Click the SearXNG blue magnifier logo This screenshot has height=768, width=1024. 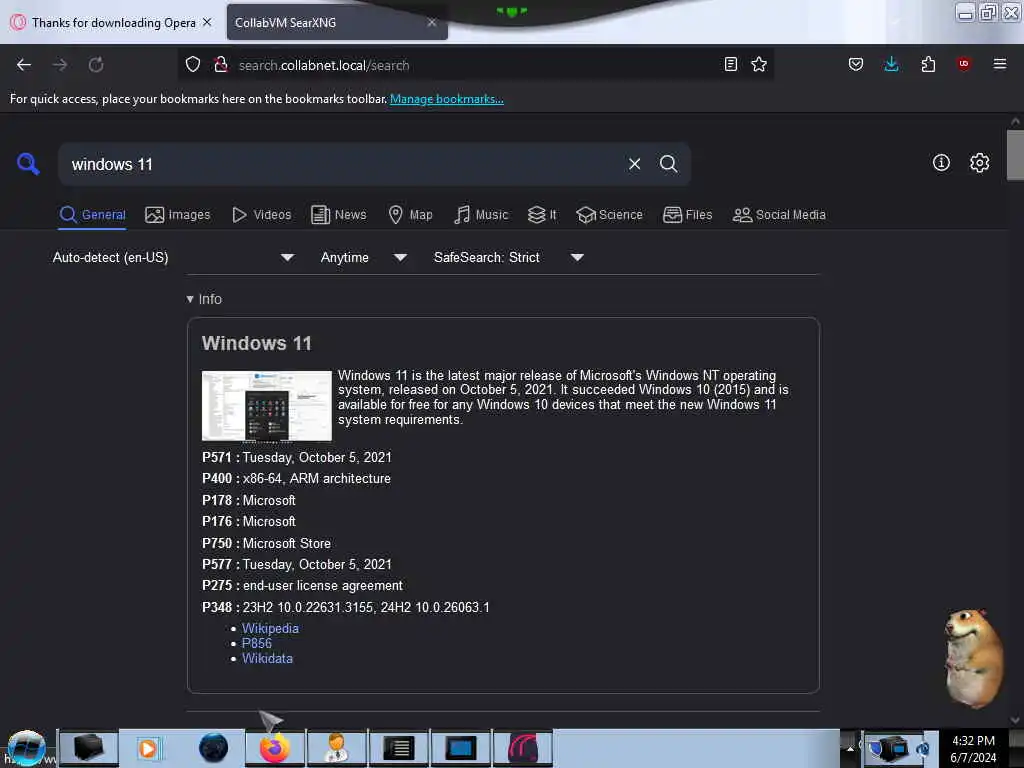[28, 164]
